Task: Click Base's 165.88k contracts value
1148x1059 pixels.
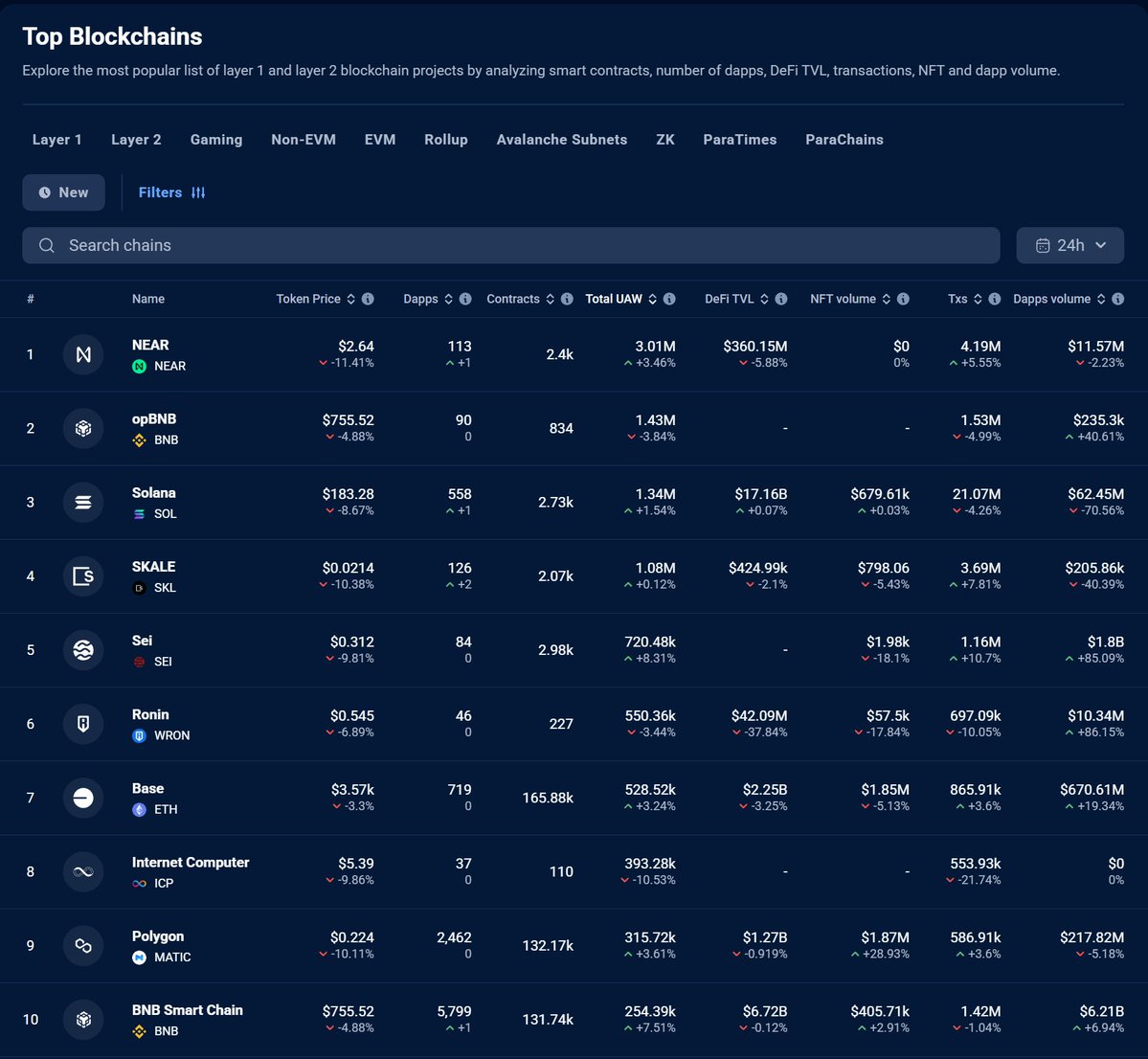Action: [x=548, y=798]
